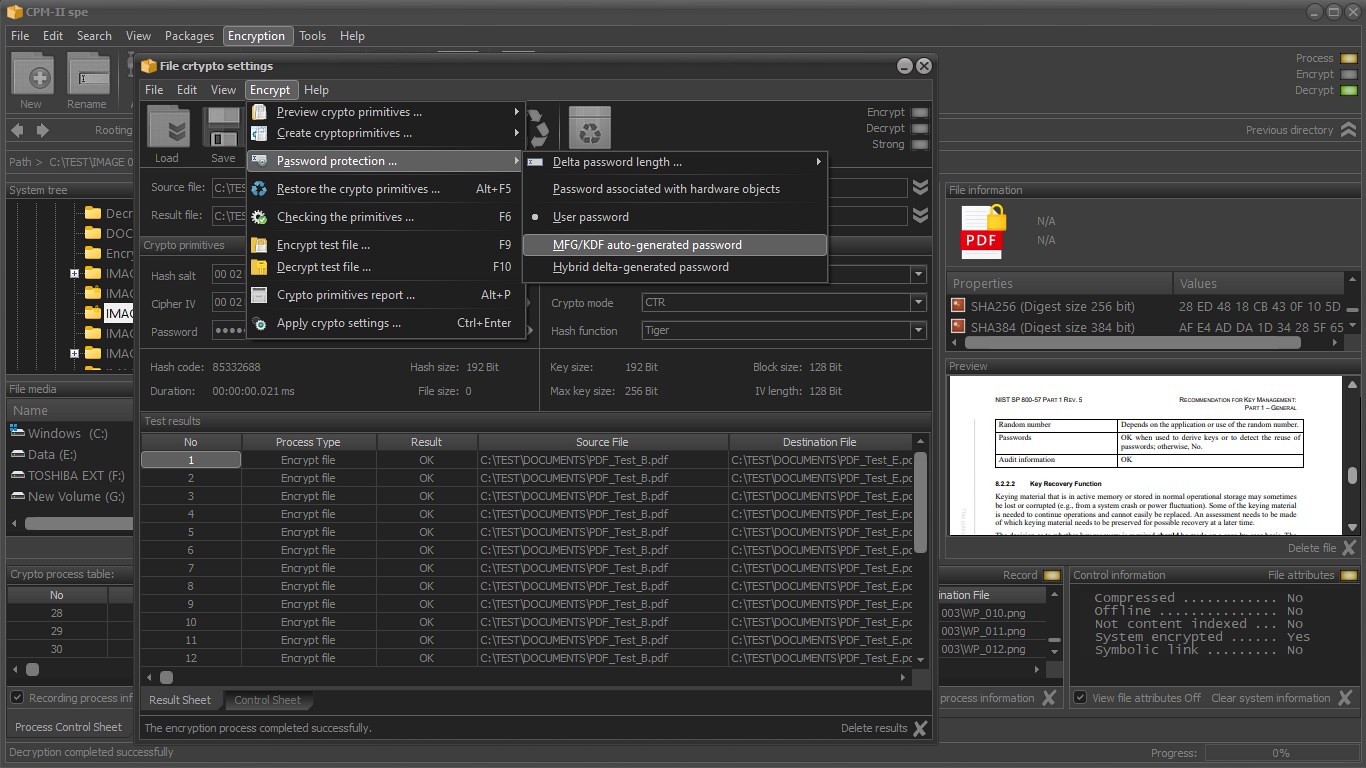Switch to the Control Sheet tab
This screenshot has height=768, width=1366.
click(x=267, y=700)
